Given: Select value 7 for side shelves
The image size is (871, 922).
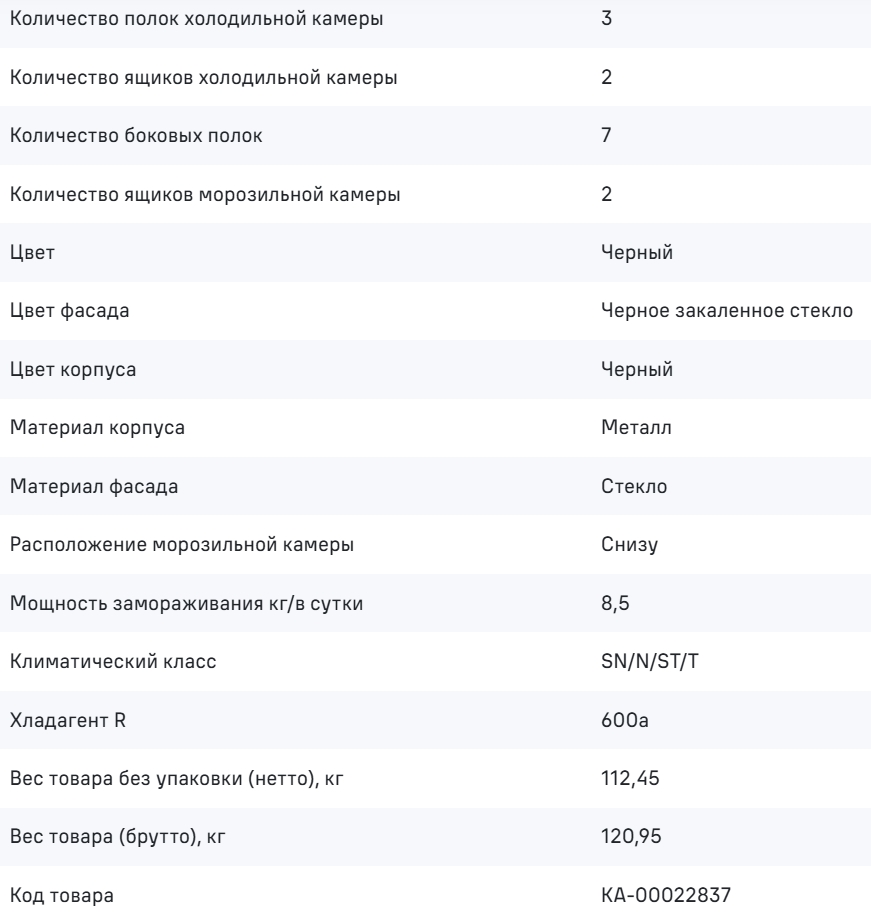Looking at the screenshot, I should coord(606,135).
